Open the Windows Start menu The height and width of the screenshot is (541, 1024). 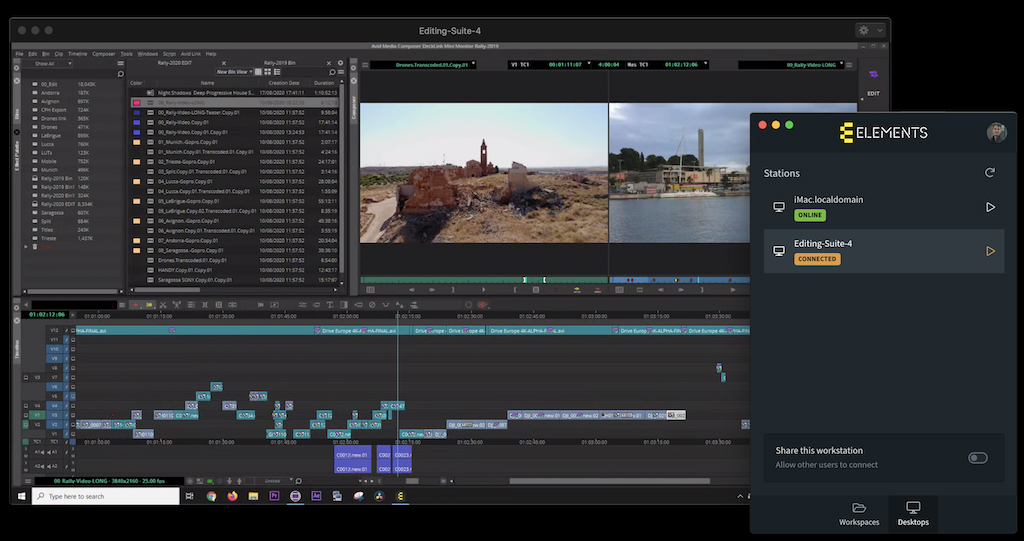click(x=21, y=496)
